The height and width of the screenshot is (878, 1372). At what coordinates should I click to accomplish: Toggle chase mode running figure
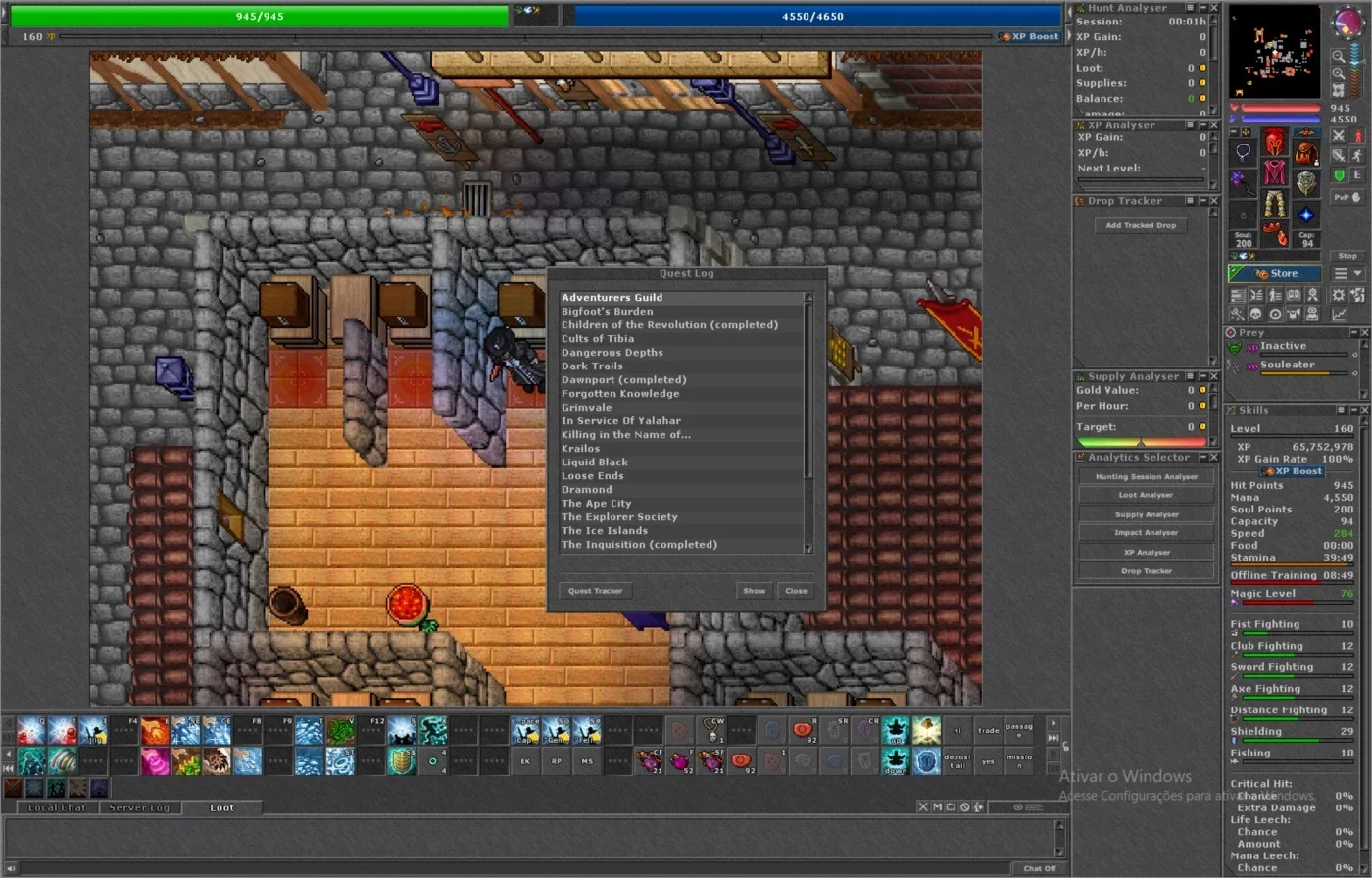1357,155
